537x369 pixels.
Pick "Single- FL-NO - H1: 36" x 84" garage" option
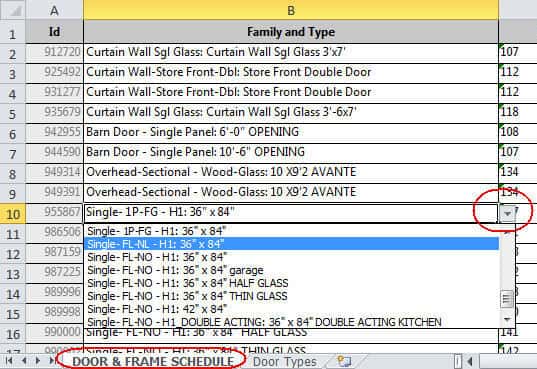point(291,270)
